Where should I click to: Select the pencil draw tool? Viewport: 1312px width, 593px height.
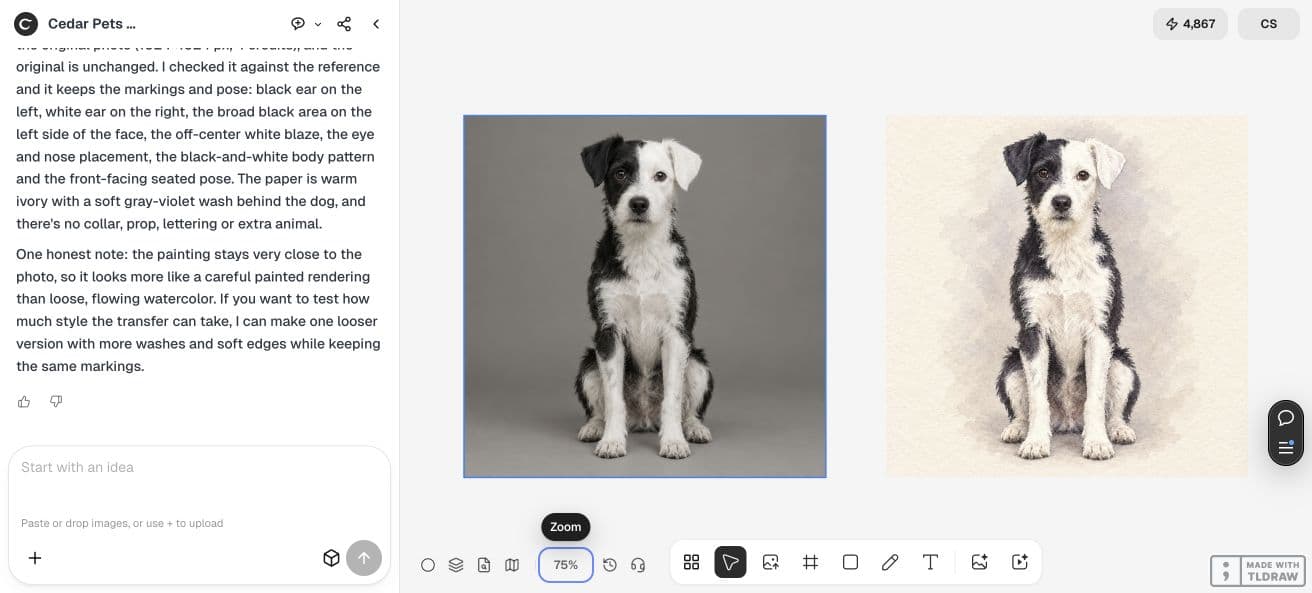coord(890,562)
